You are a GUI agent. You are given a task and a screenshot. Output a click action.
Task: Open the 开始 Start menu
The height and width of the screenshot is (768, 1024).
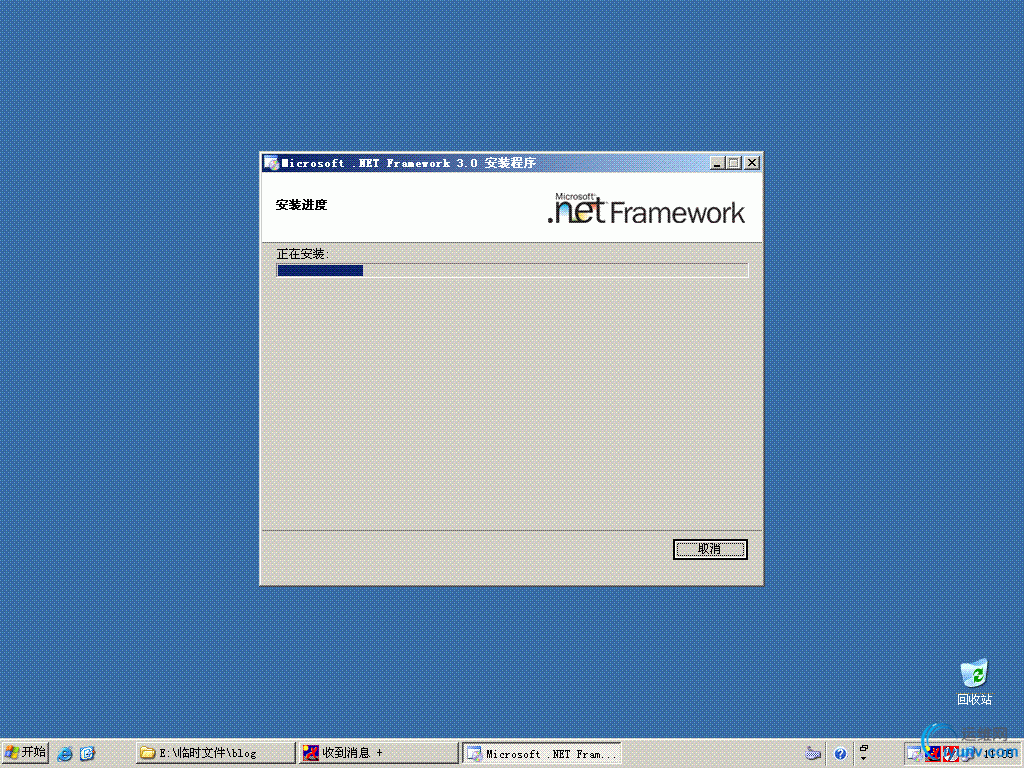tap(25, 753)
